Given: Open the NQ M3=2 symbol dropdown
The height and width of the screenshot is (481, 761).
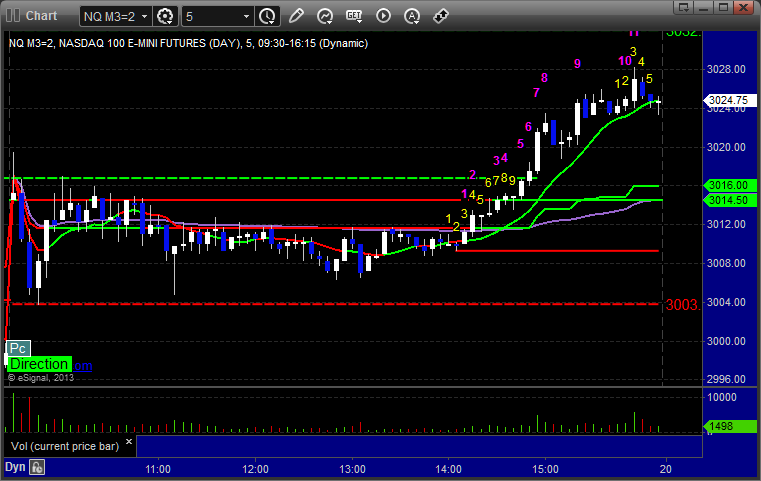Looking at the screenshot, I should (x=144, y=17).
